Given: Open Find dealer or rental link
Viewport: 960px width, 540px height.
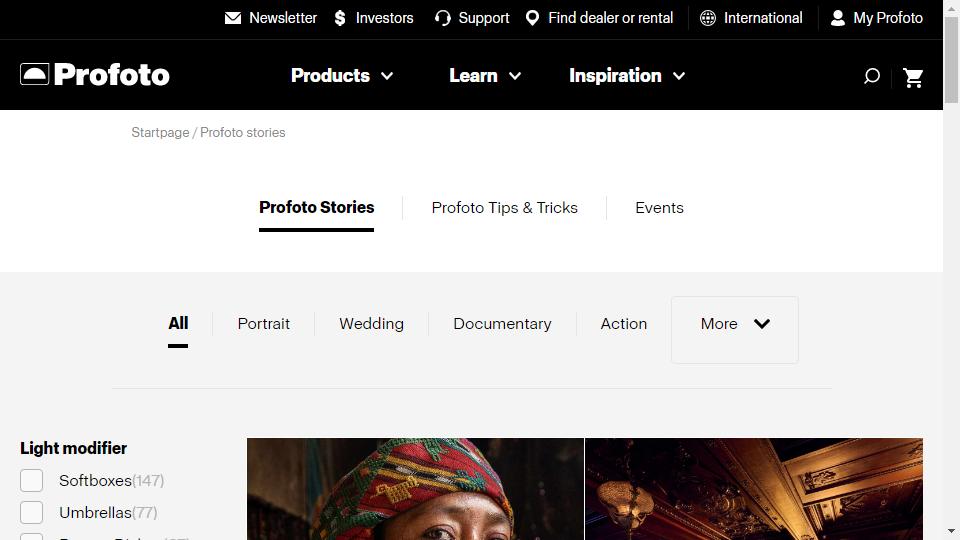Looking at the screenshot, I should pos(610,18).
